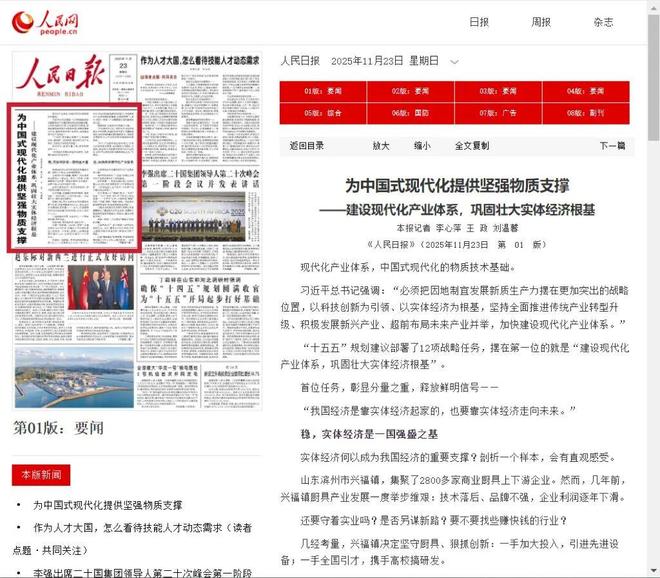Open the people.cn logo homepage
The image size is (660, 578).
click(x=45, y=23)
